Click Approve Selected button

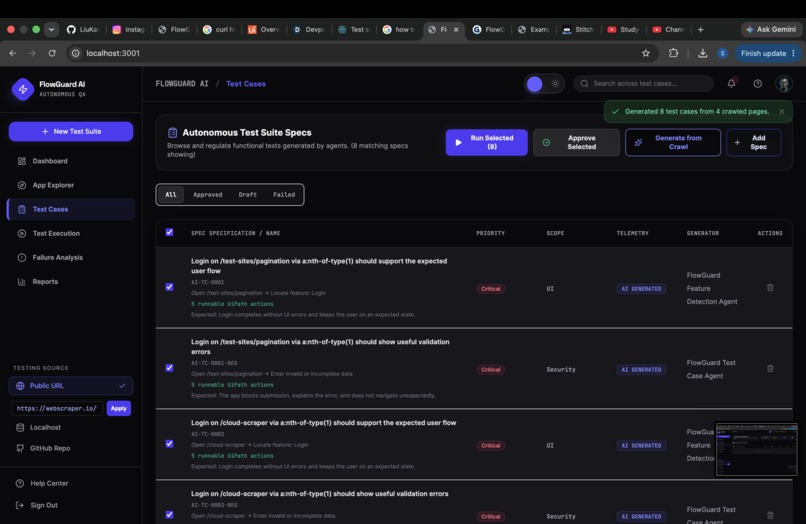click(576, 142)
